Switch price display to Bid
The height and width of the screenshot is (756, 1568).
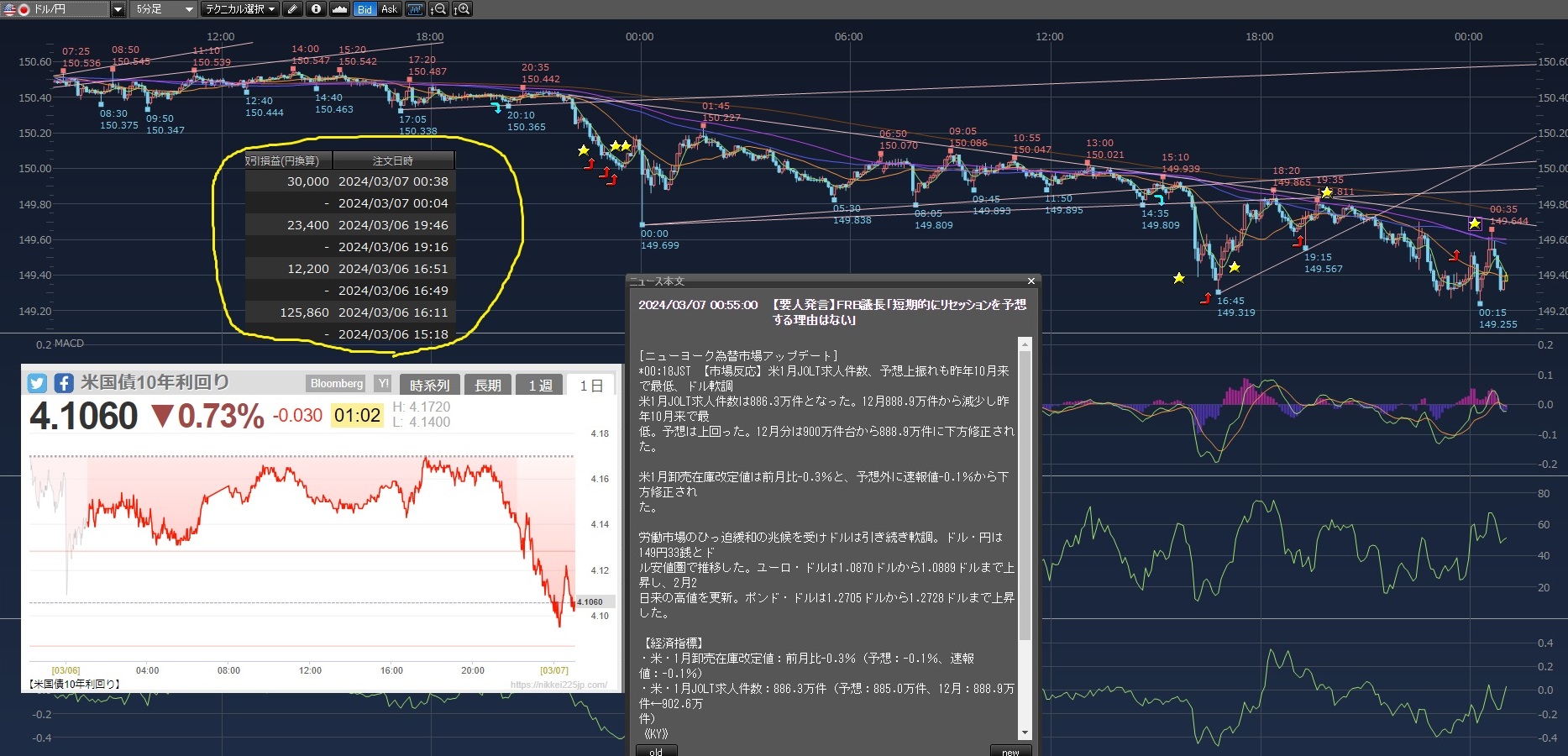pos(364,9)
